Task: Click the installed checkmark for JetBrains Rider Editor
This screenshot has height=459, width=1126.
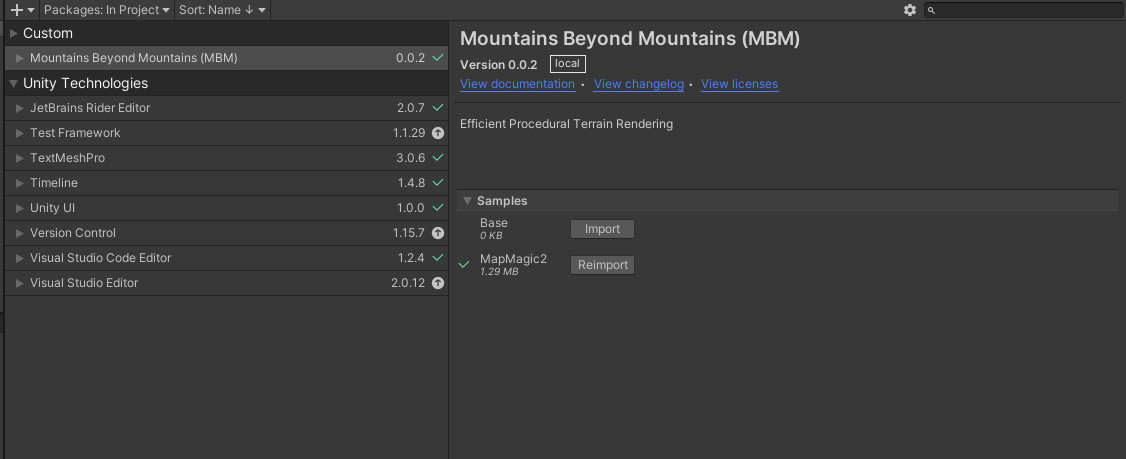Action: click(438, 108)
